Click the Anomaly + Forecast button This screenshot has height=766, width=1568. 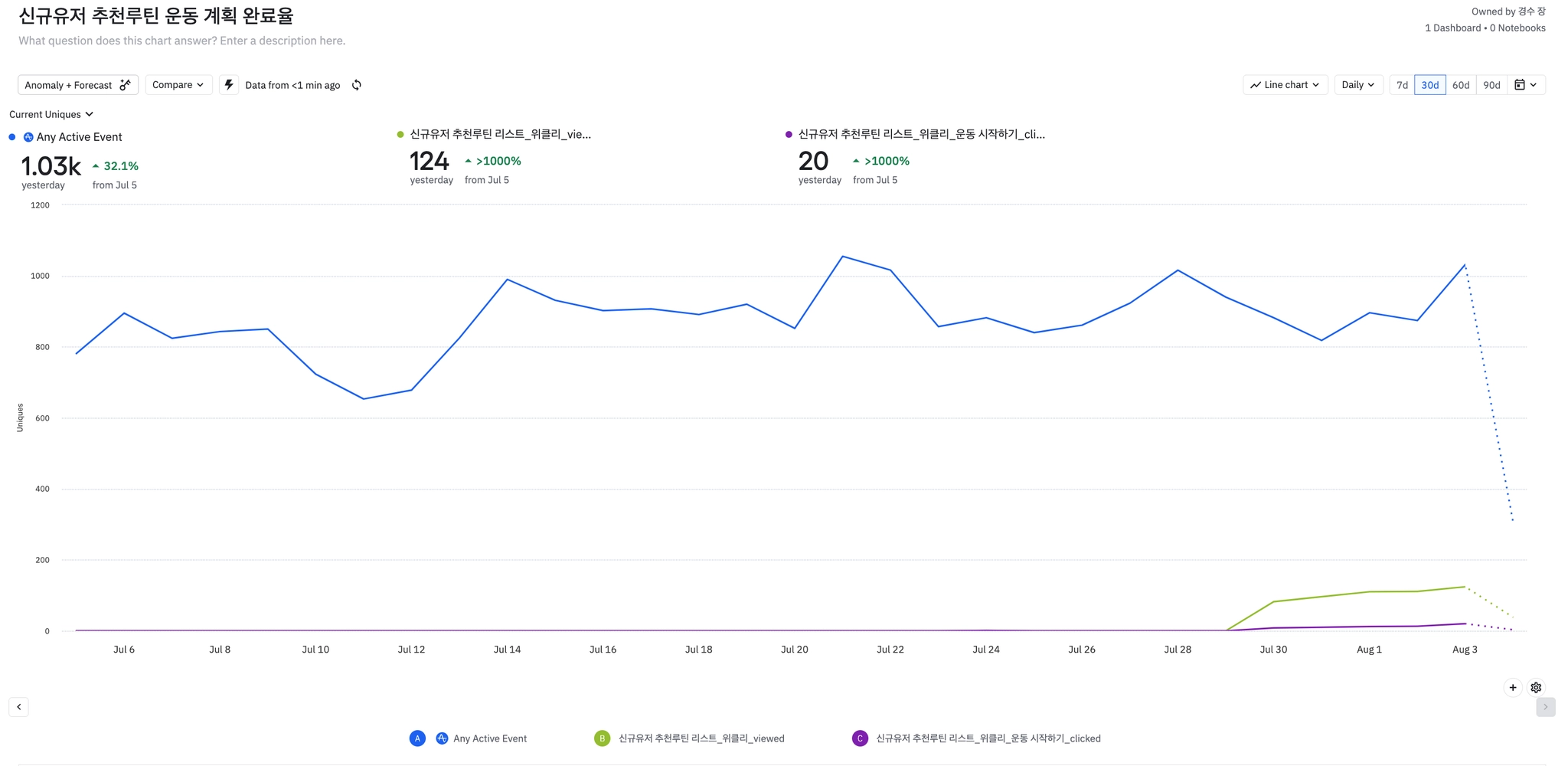(x=77, y=85)
